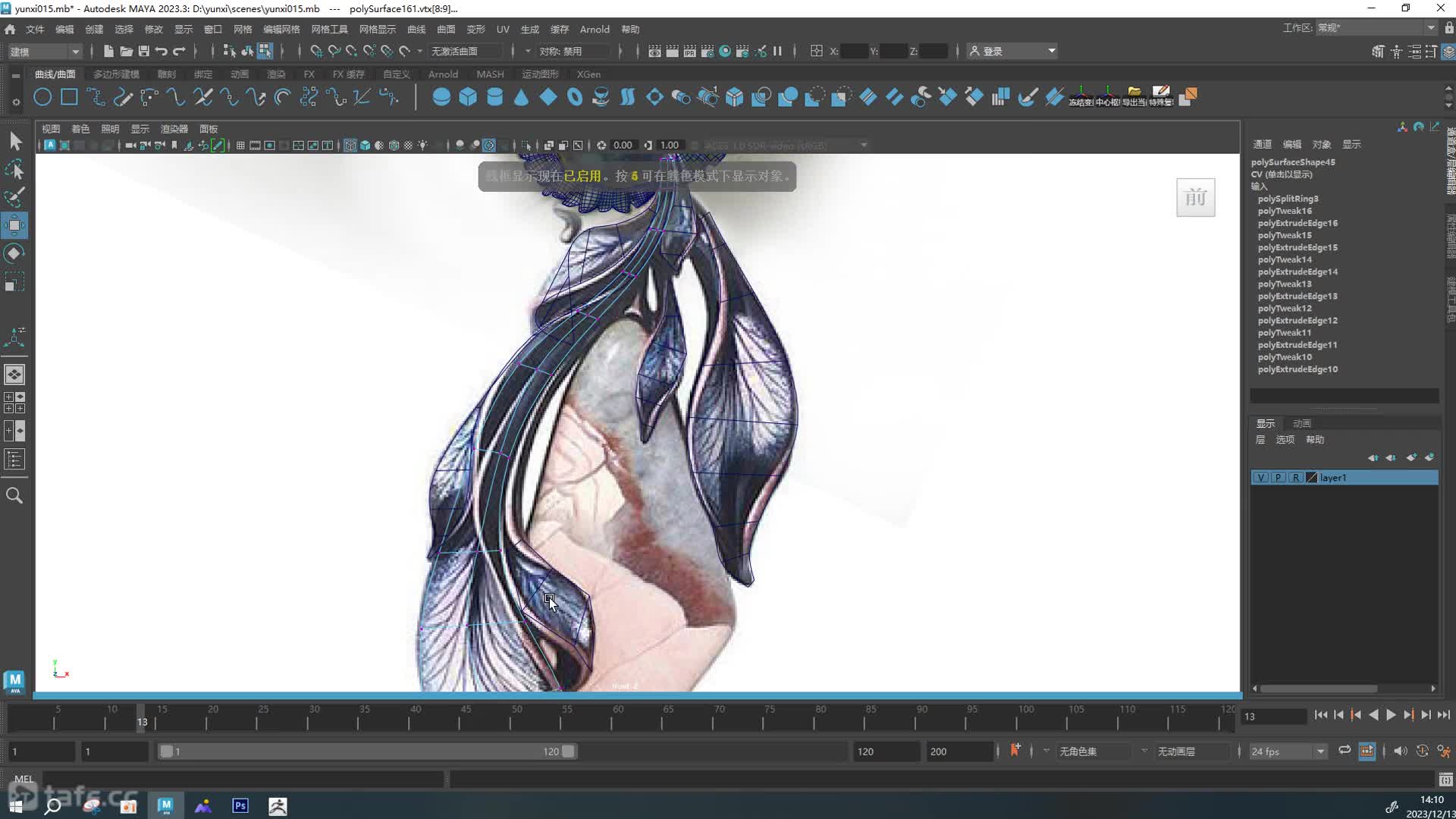Image resolution: width=1456 pixels, height=819 pixels.
Task: Create a NURBS plane from shelf
Action: click(548, 97)
